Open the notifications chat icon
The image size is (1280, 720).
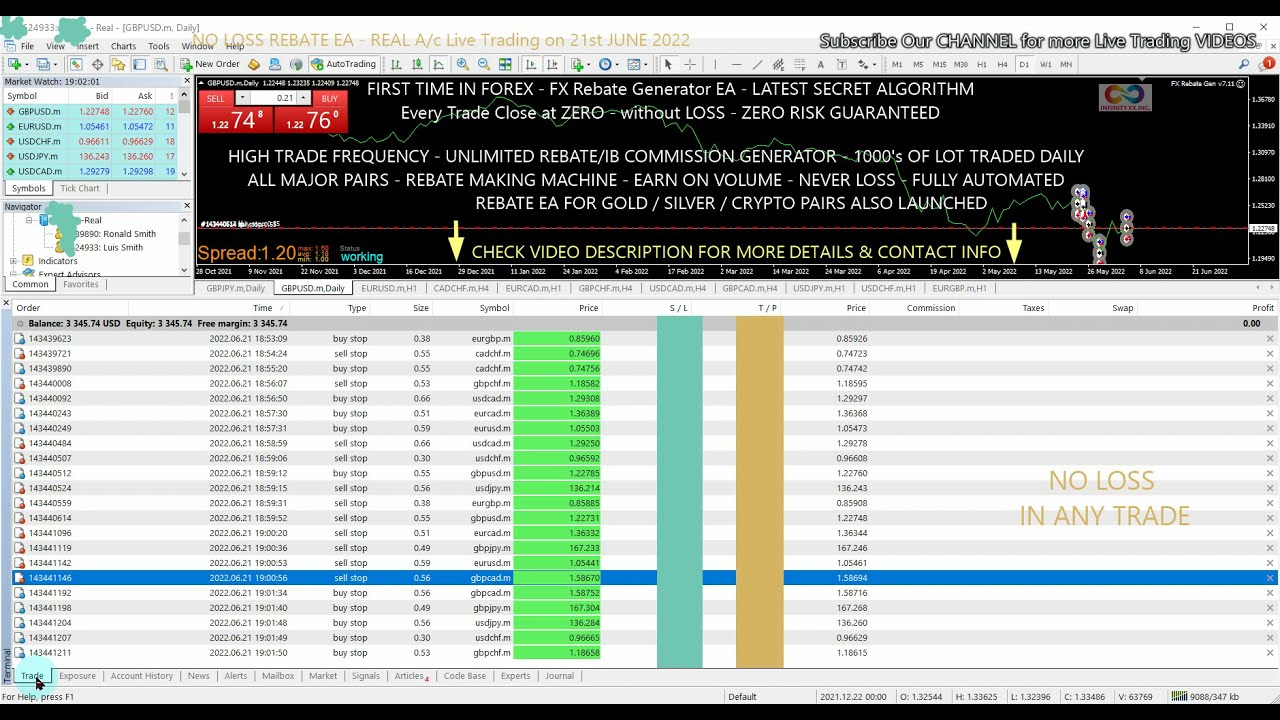1266,64
